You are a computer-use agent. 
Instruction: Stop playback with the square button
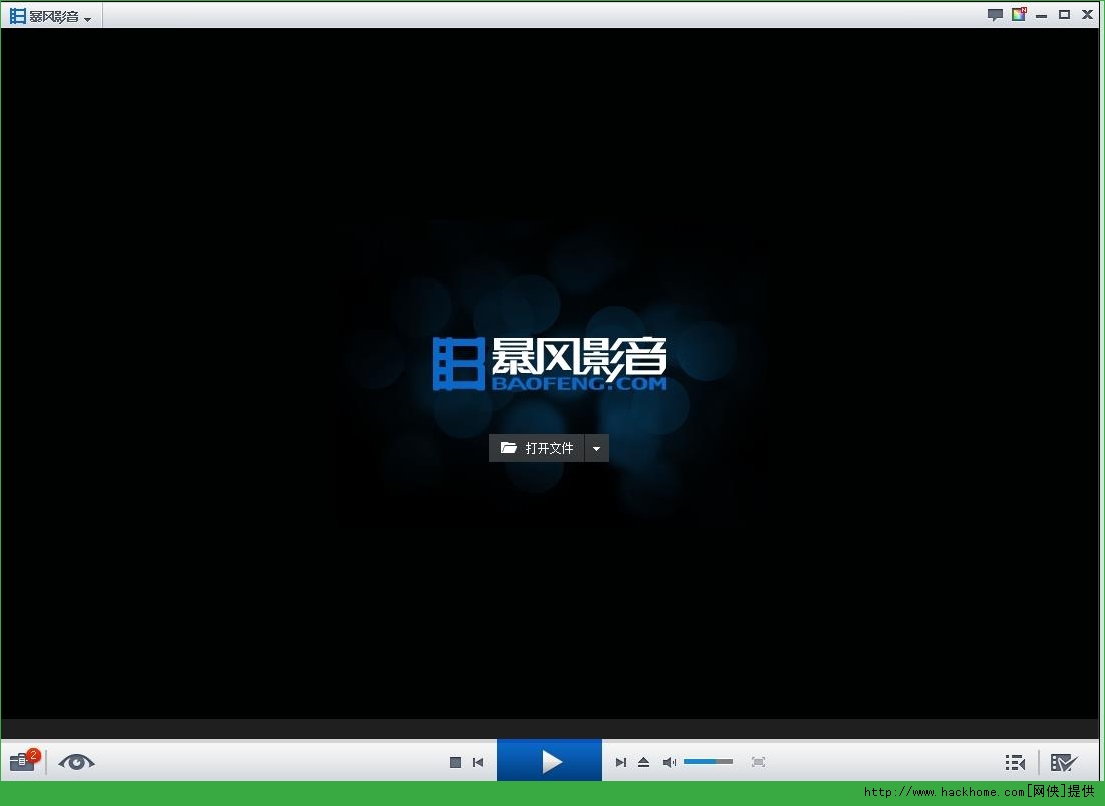pyautogui.click(x=455, y=762)
